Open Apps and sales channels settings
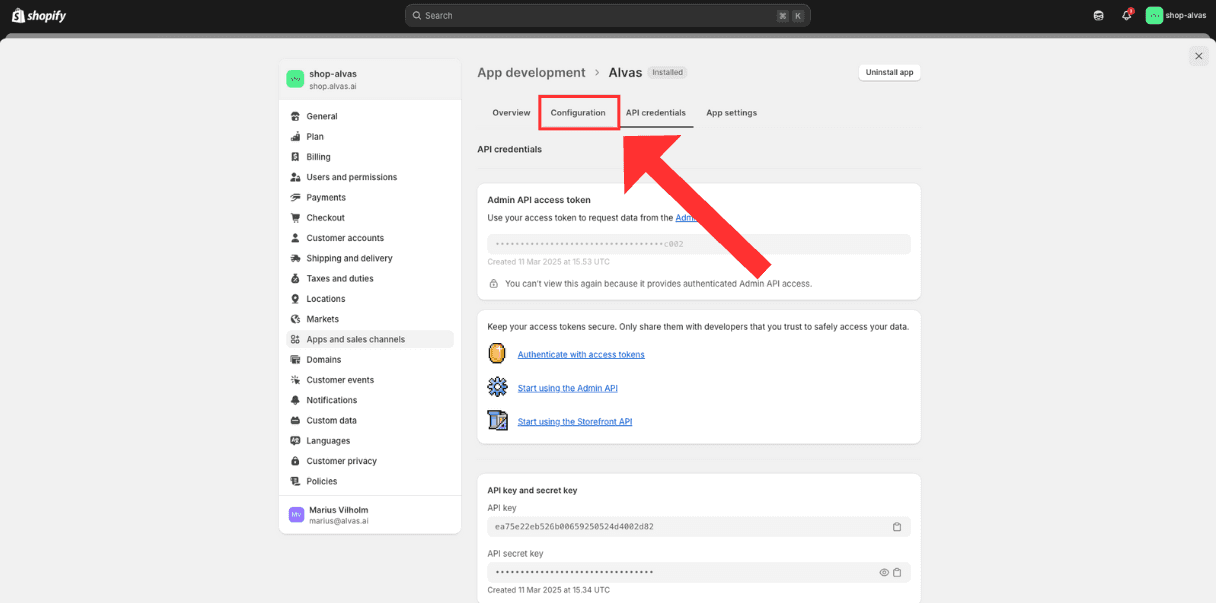The image size is (1216, 603). (x=369, y=339)
